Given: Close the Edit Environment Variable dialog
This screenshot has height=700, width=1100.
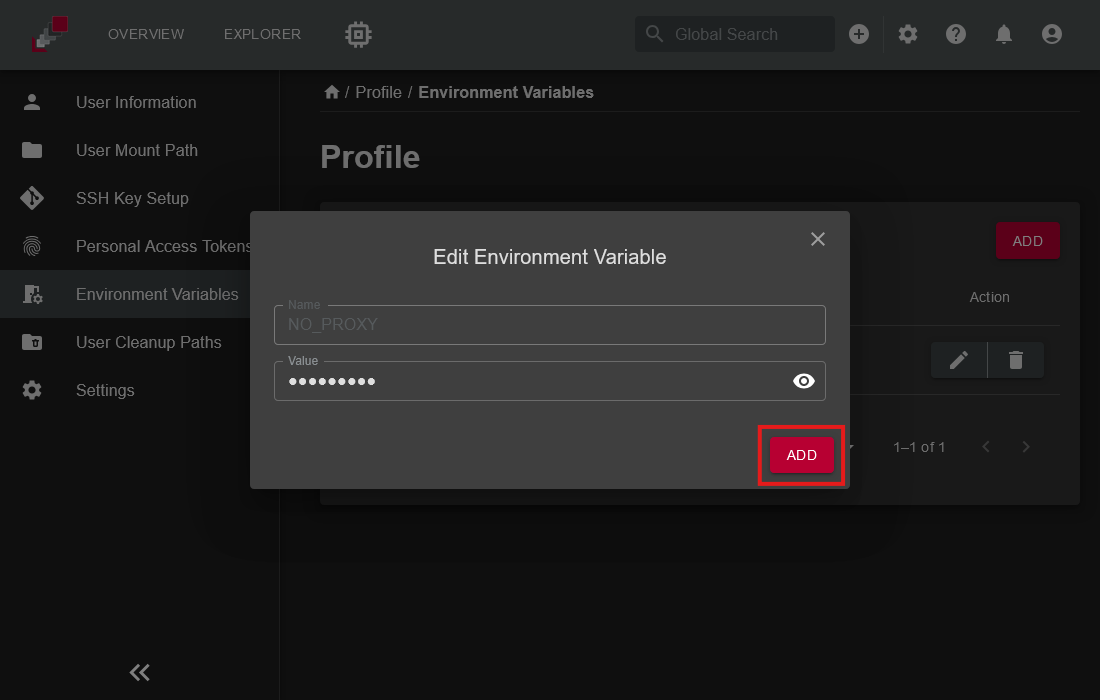Looking at the screenshot, I should 818,239.
